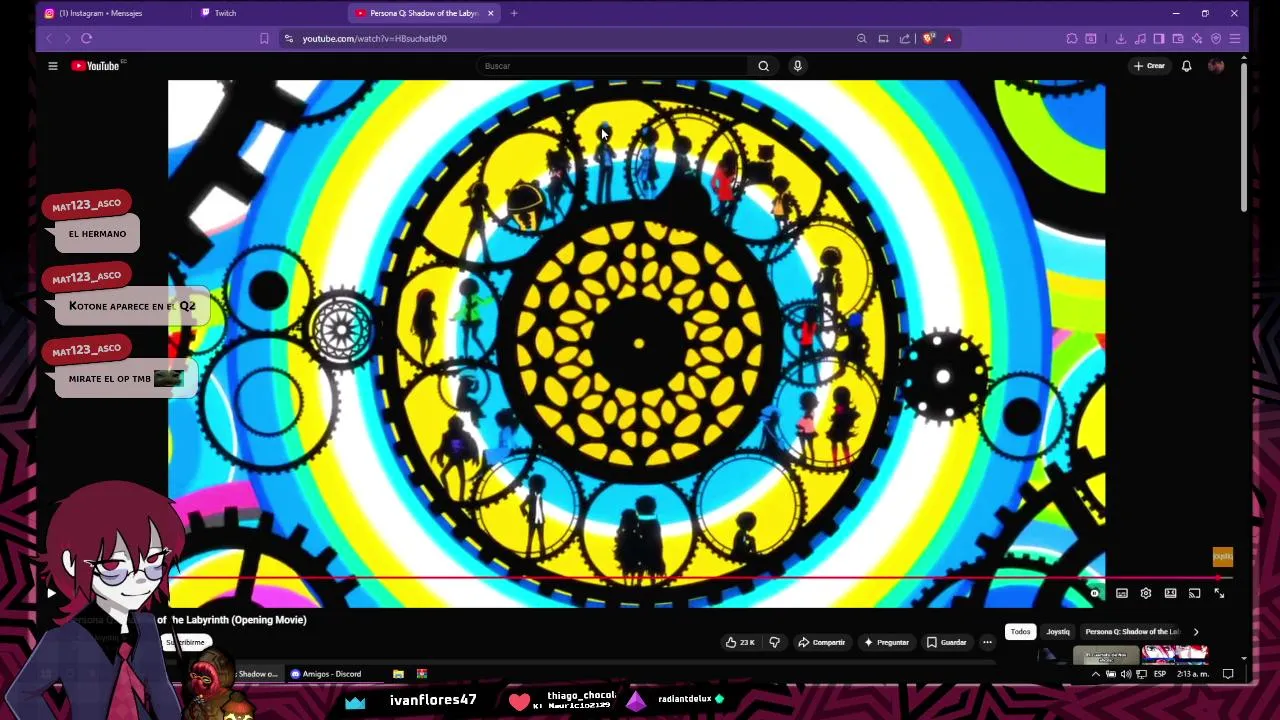Viewport: 1280px width, 720px height.
Task: Click the Preguntar button
Action: [x=886, y=642]
